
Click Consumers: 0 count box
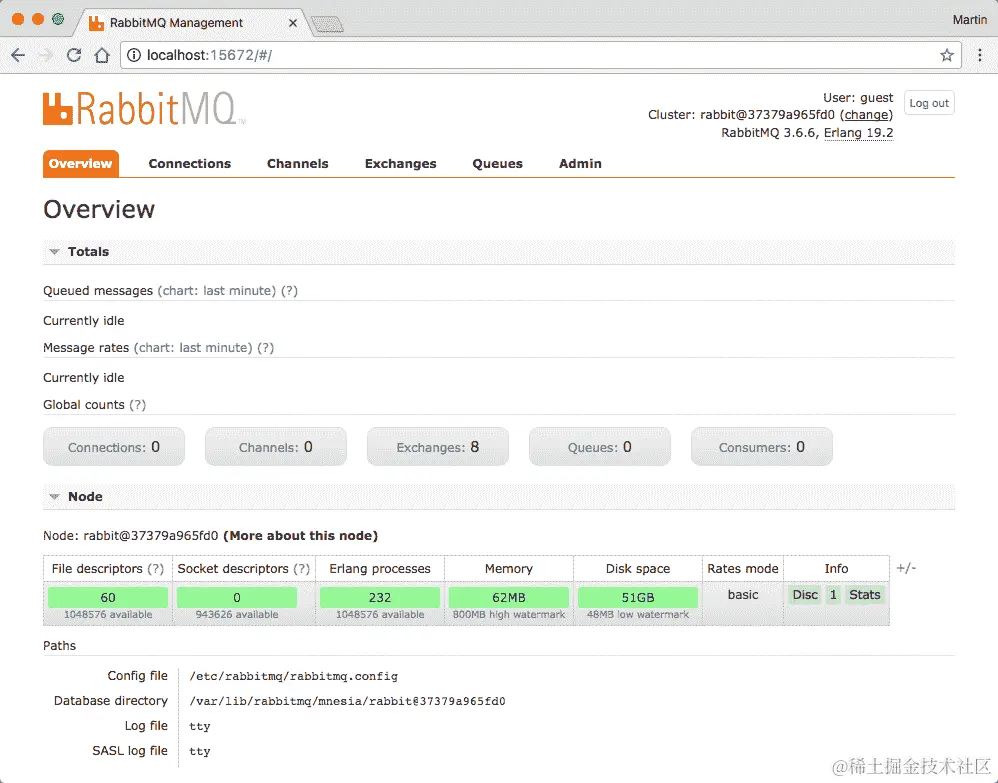click(761, 447)
